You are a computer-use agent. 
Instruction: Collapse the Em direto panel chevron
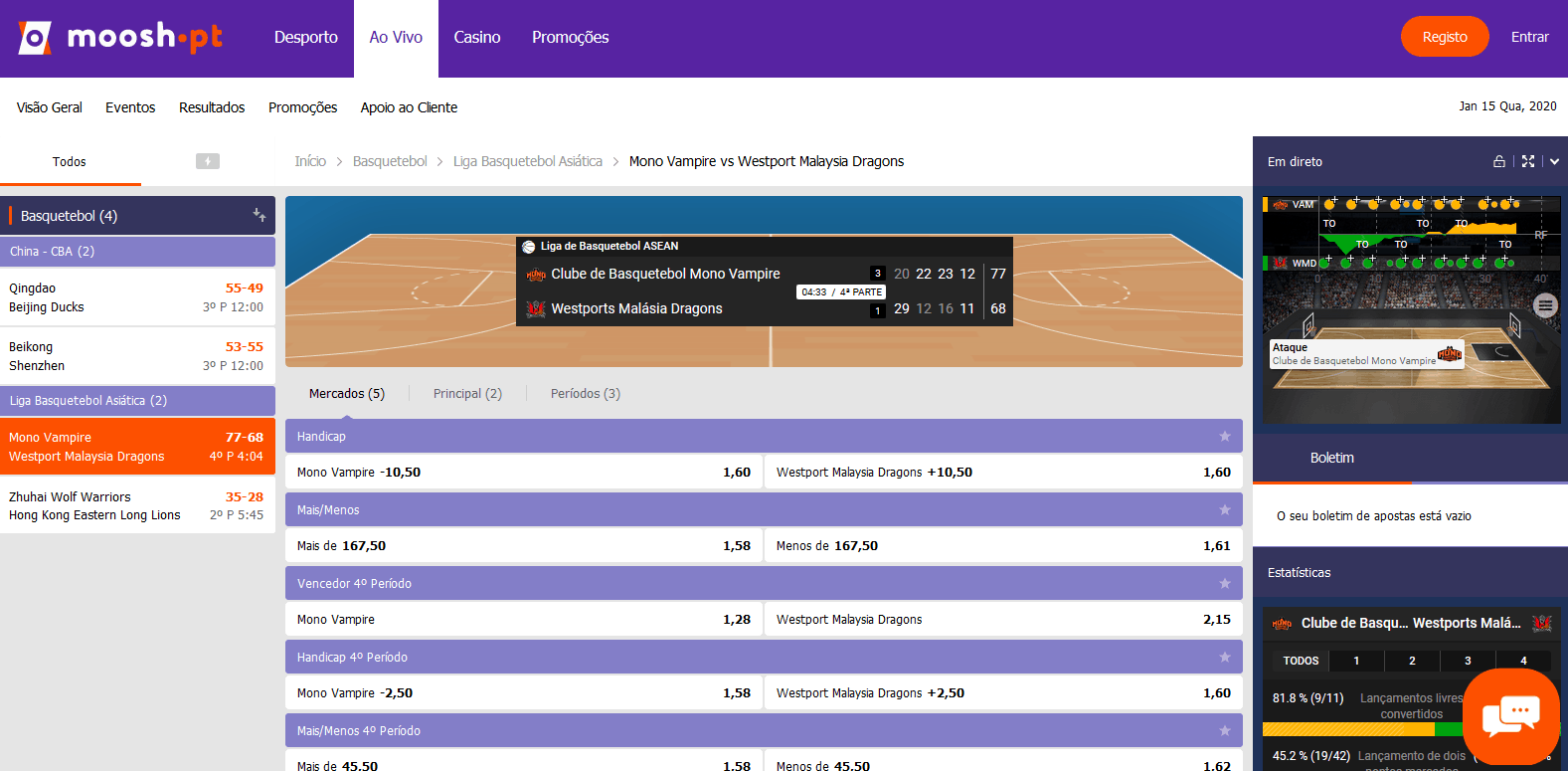1554,161
